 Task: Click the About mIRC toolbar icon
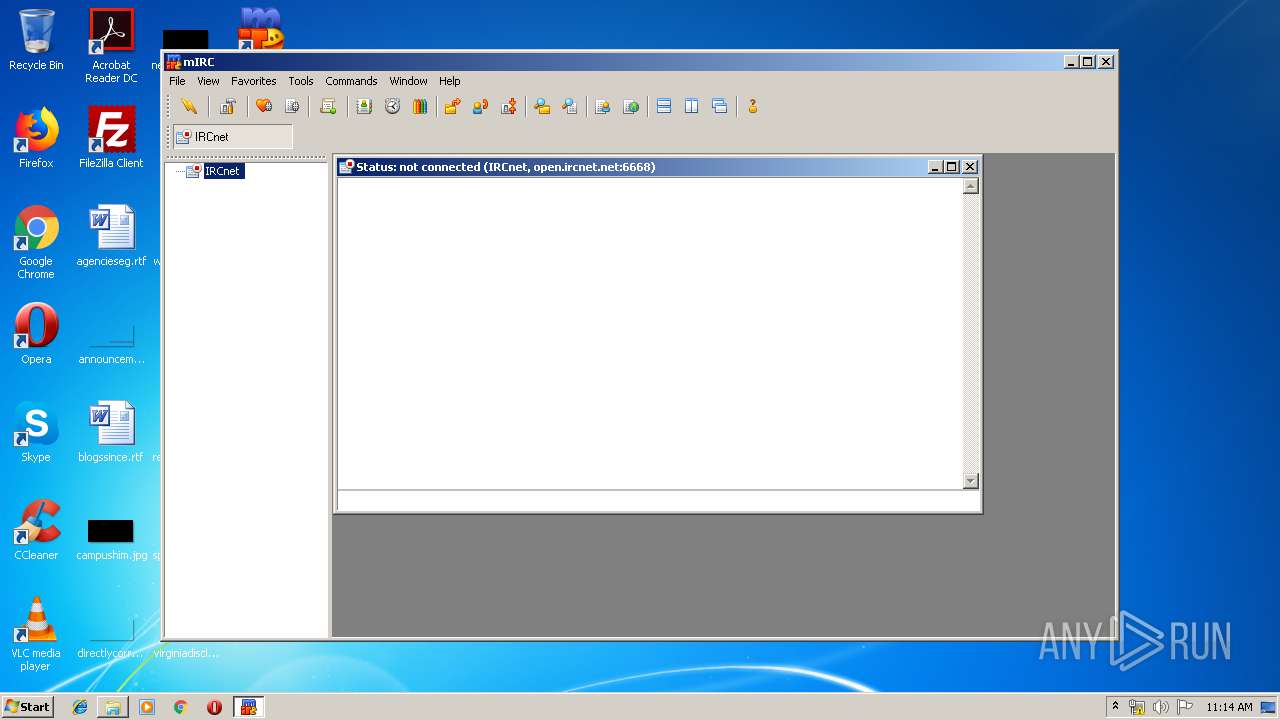[x=753, y=107]
